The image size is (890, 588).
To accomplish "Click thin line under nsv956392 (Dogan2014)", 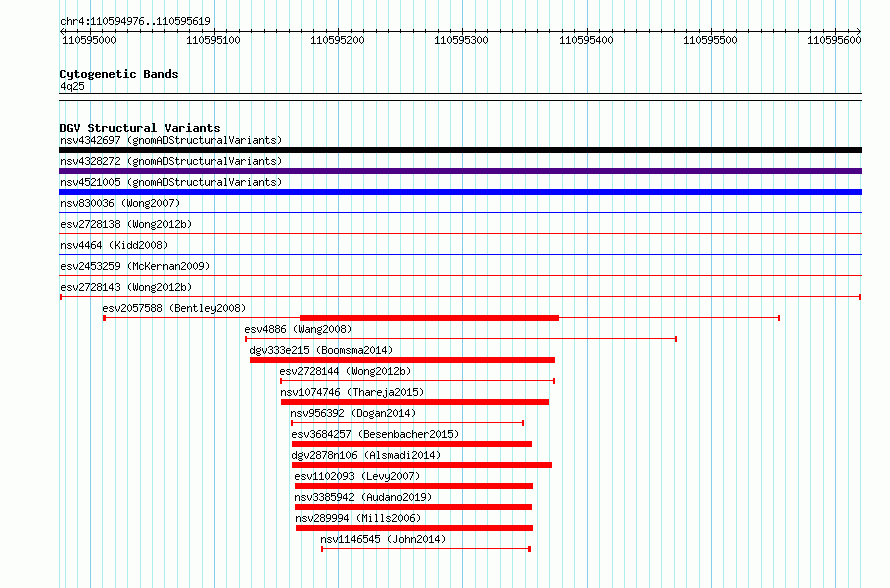I will [x=408, y=423].
